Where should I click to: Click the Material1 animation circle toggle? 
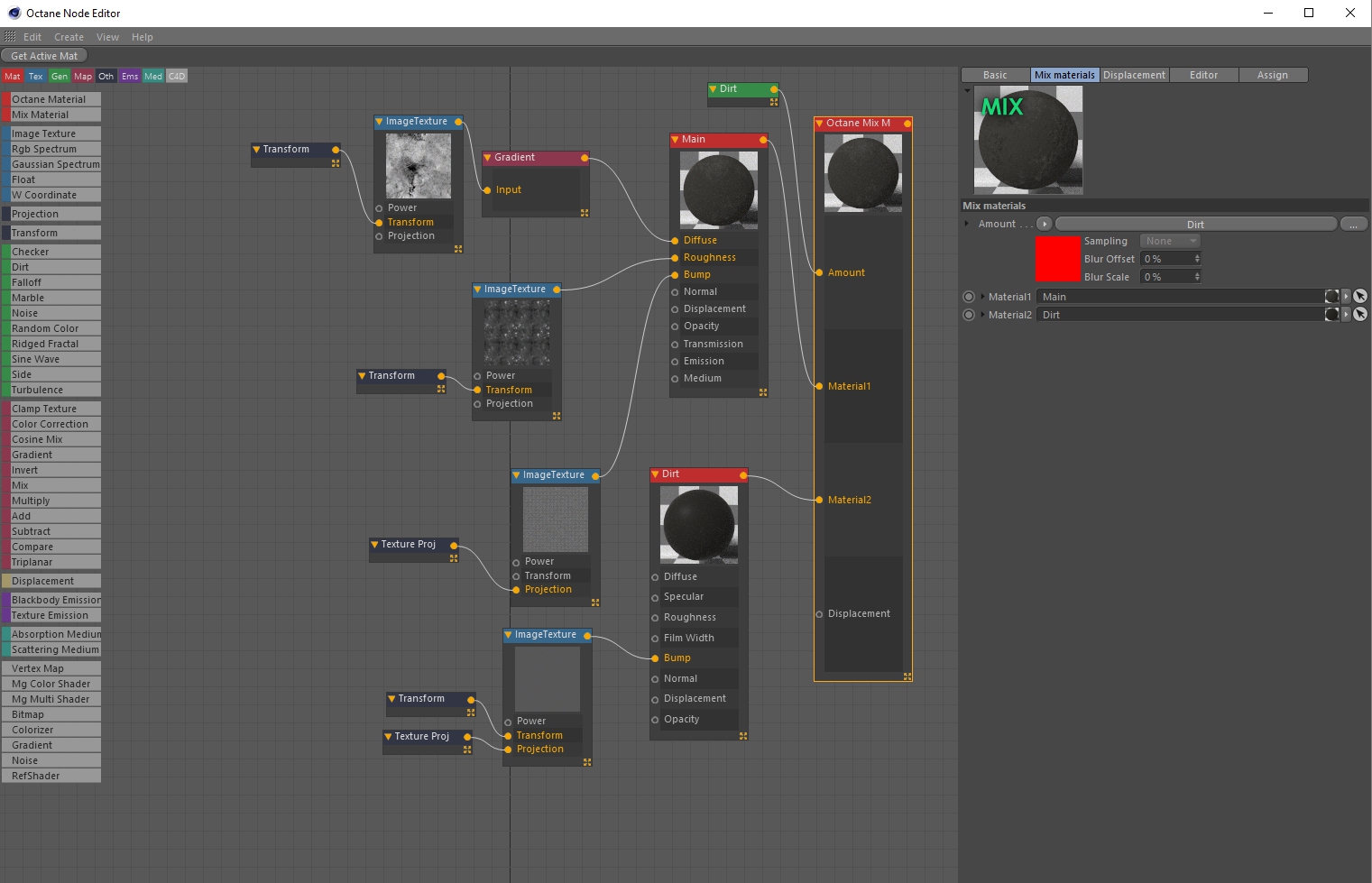pyautogui.click(x=969, y=297)
